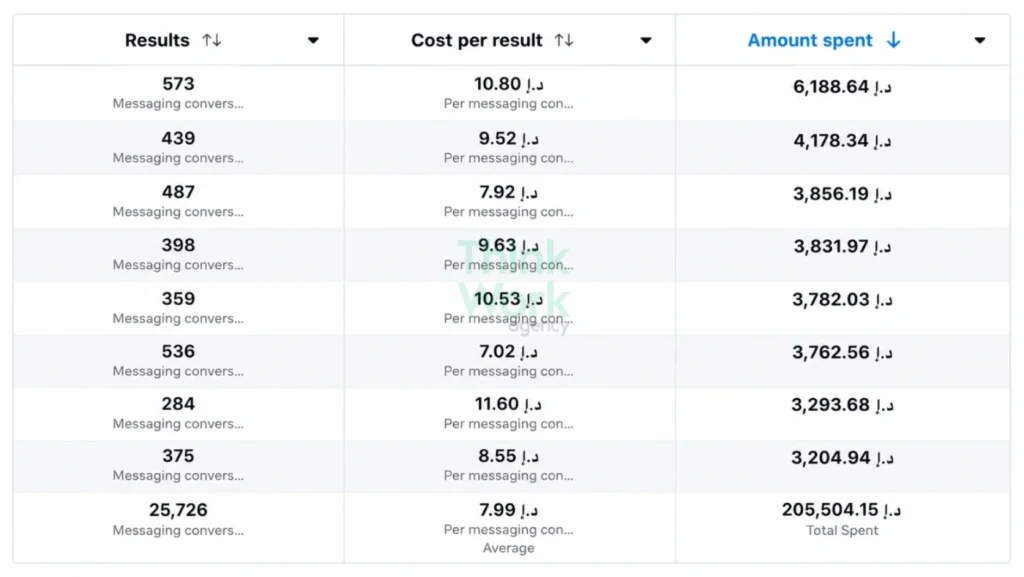Open the 573 messaging conversations result
Viewport: 1024px width, 577px height.
(178, 93)
